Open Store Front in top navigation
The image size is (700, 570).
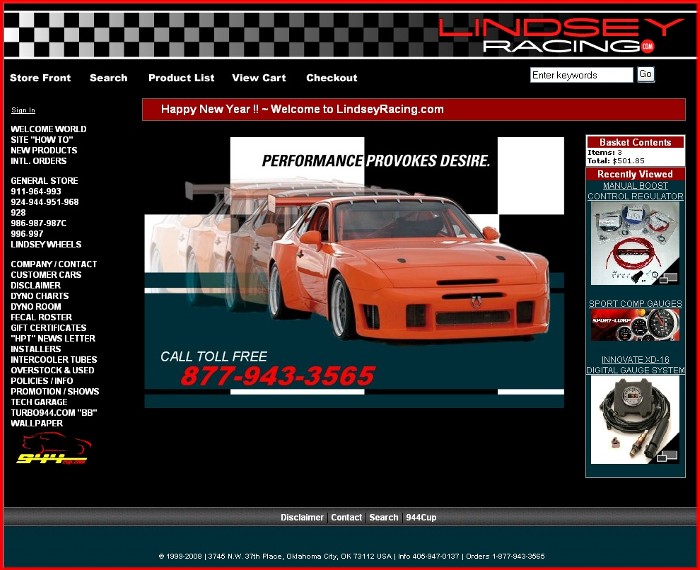(40, 78)
